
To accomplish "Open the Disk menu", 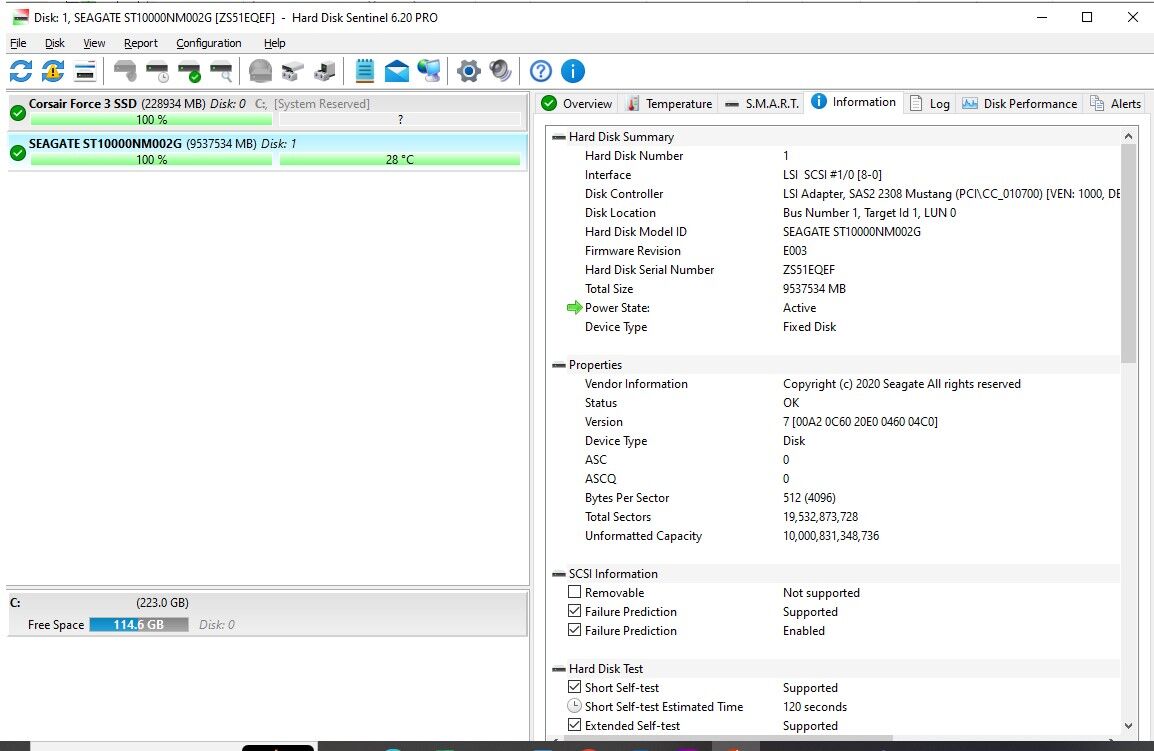I will 54,43.
